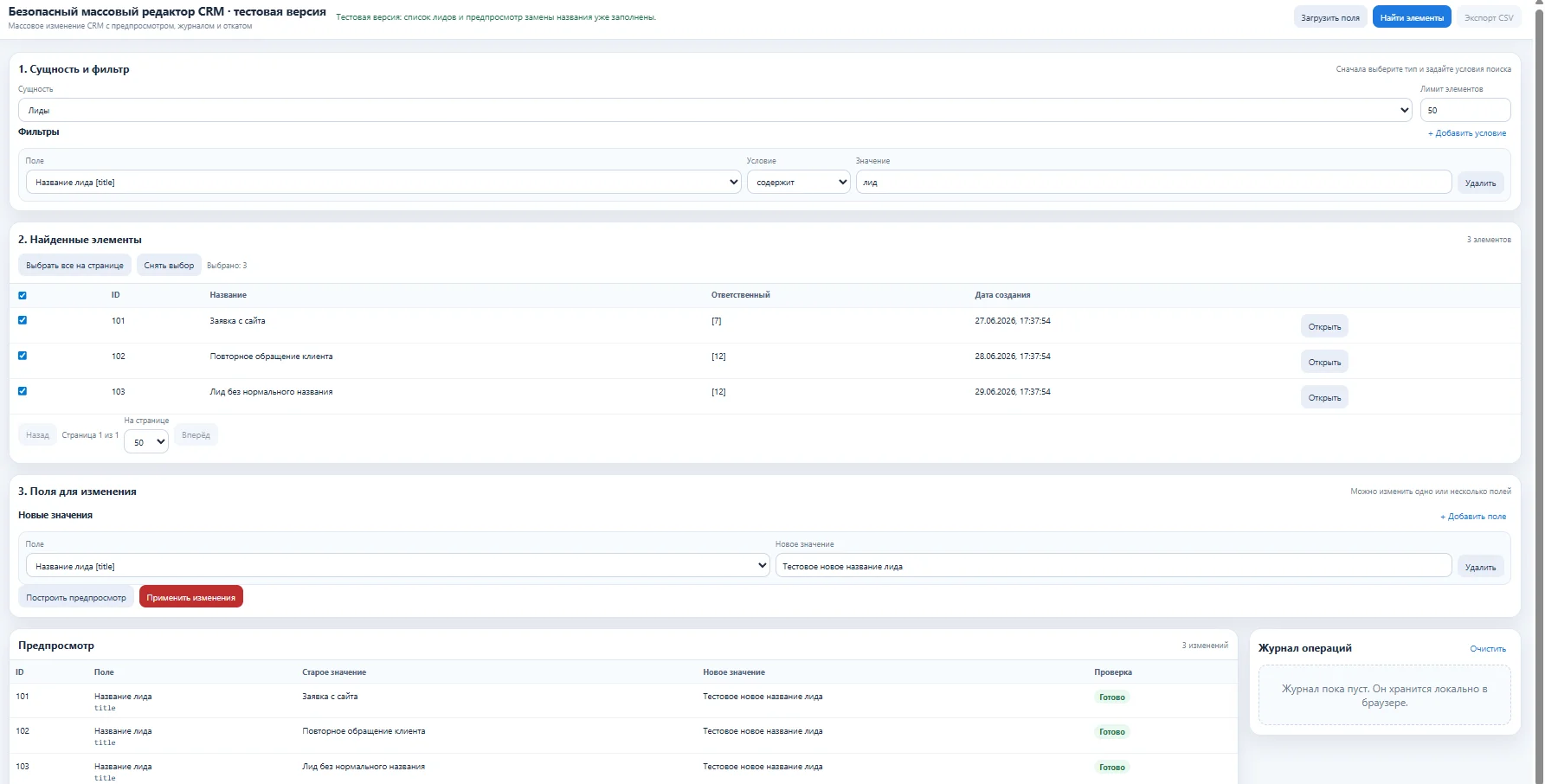The image size is (1545, 784).
Task: Focus the Лимит элементов input field
Action: 1465,110
